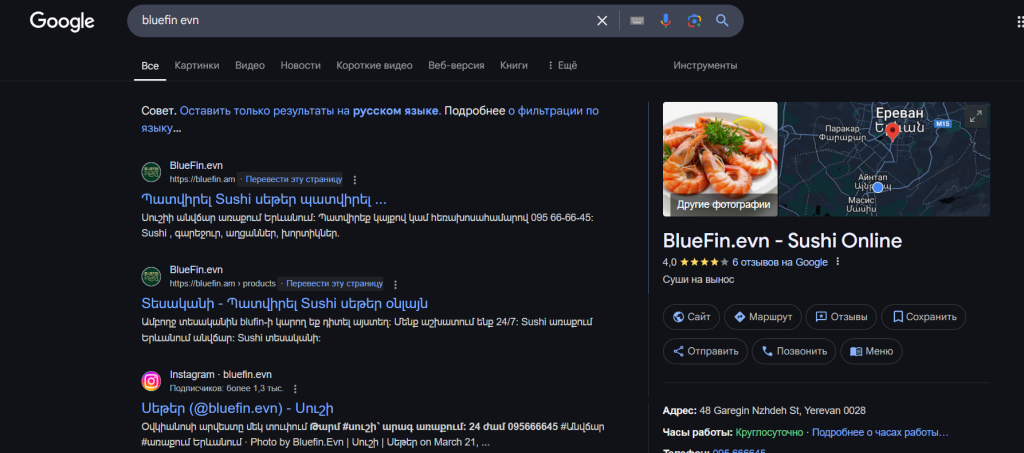
Task: Expand the Ещё more tabs menu
Action: (x=562, y=65)
